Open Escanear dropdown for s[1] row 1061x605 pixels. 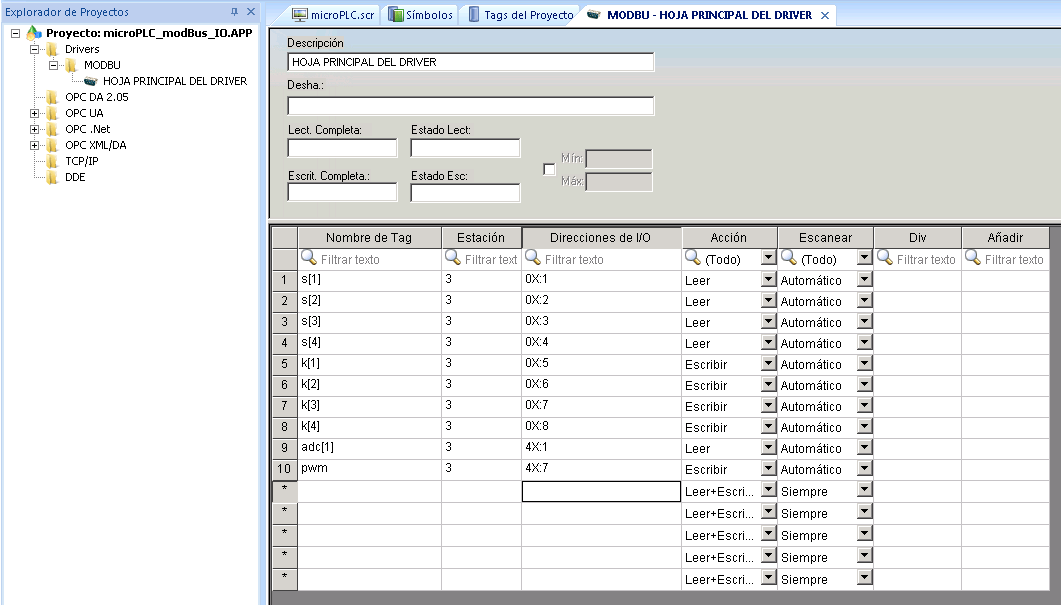[x=865, y=279]
